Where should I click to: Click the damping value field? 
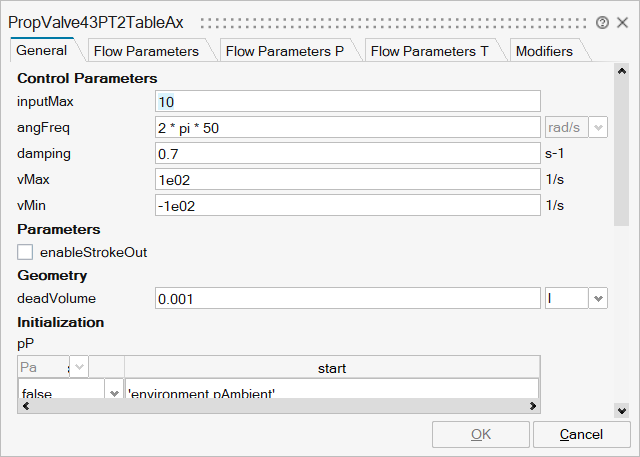[348, 153]
